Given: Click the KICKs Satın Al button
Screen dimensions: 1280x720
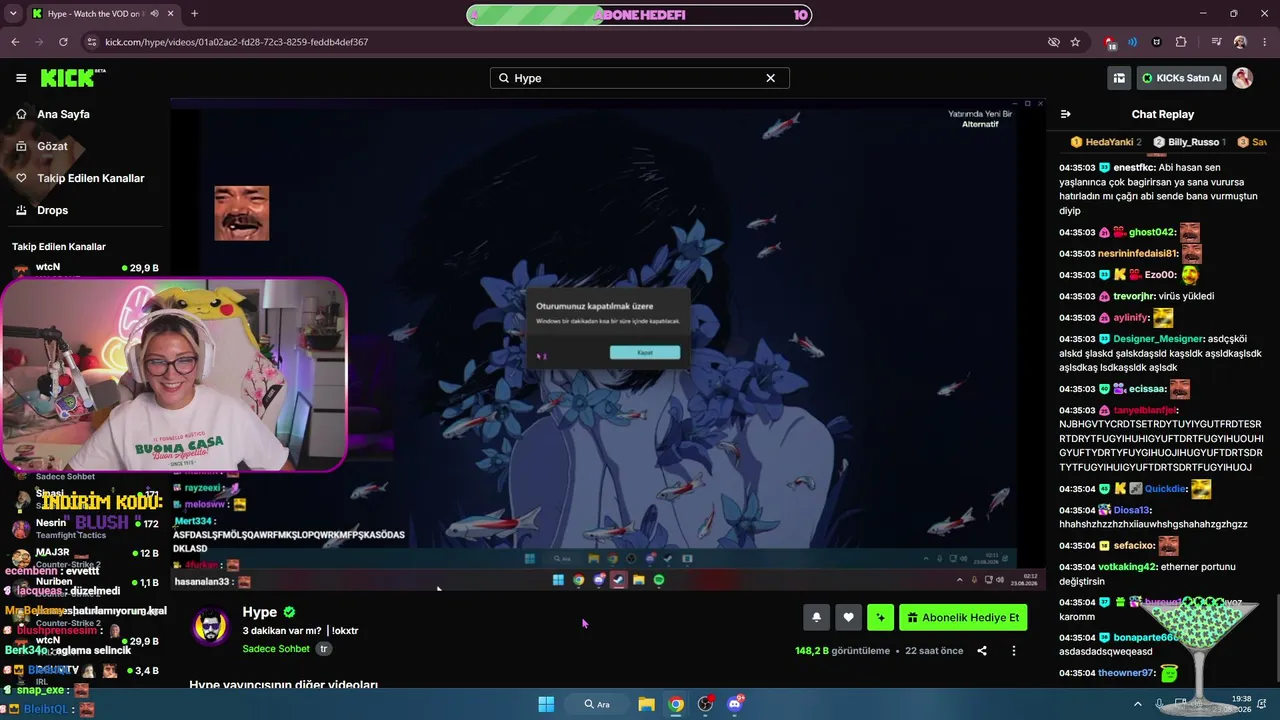Looking at the screenshot, I should coord(1181,78).
